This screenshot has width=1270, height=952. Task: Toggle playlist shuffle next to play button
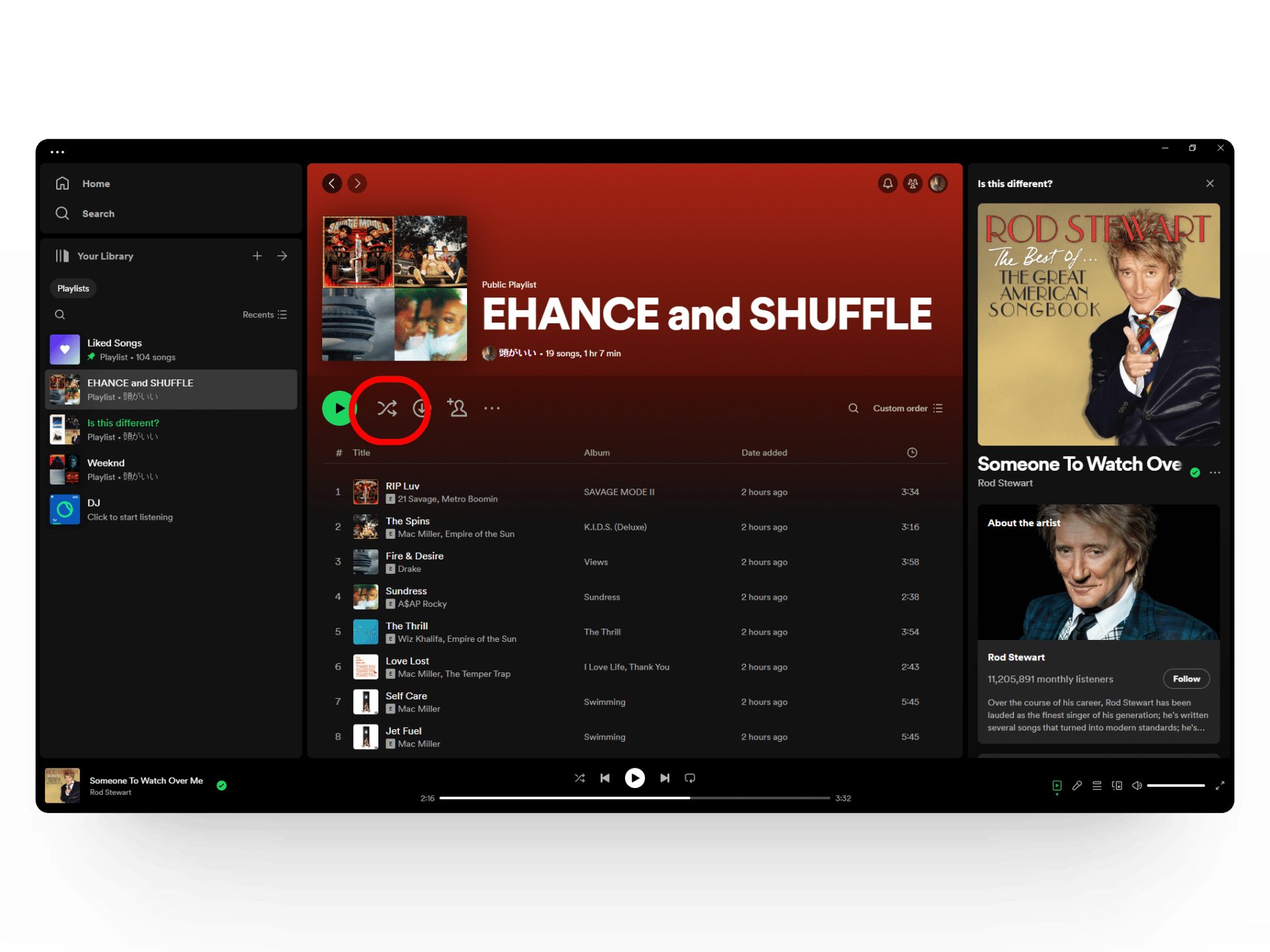click(387, 408)
